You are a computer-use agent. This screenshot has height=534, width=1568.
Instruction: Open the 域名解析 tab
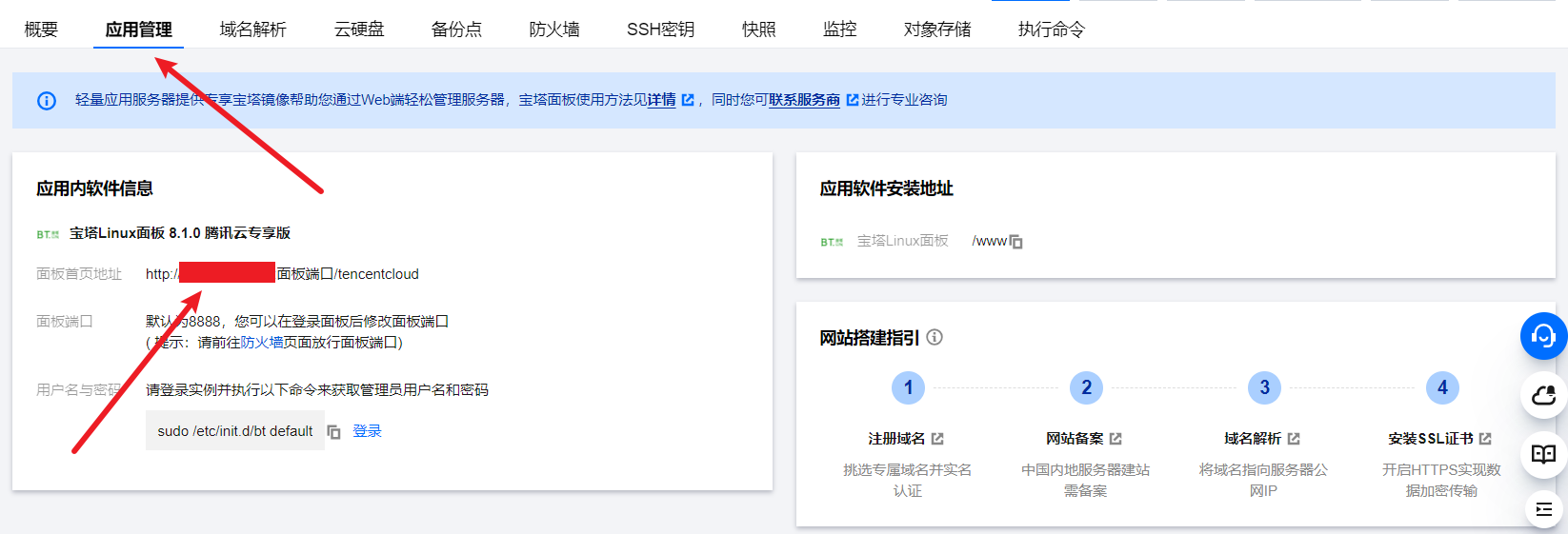pyautogui.click(x=252, y=30)
